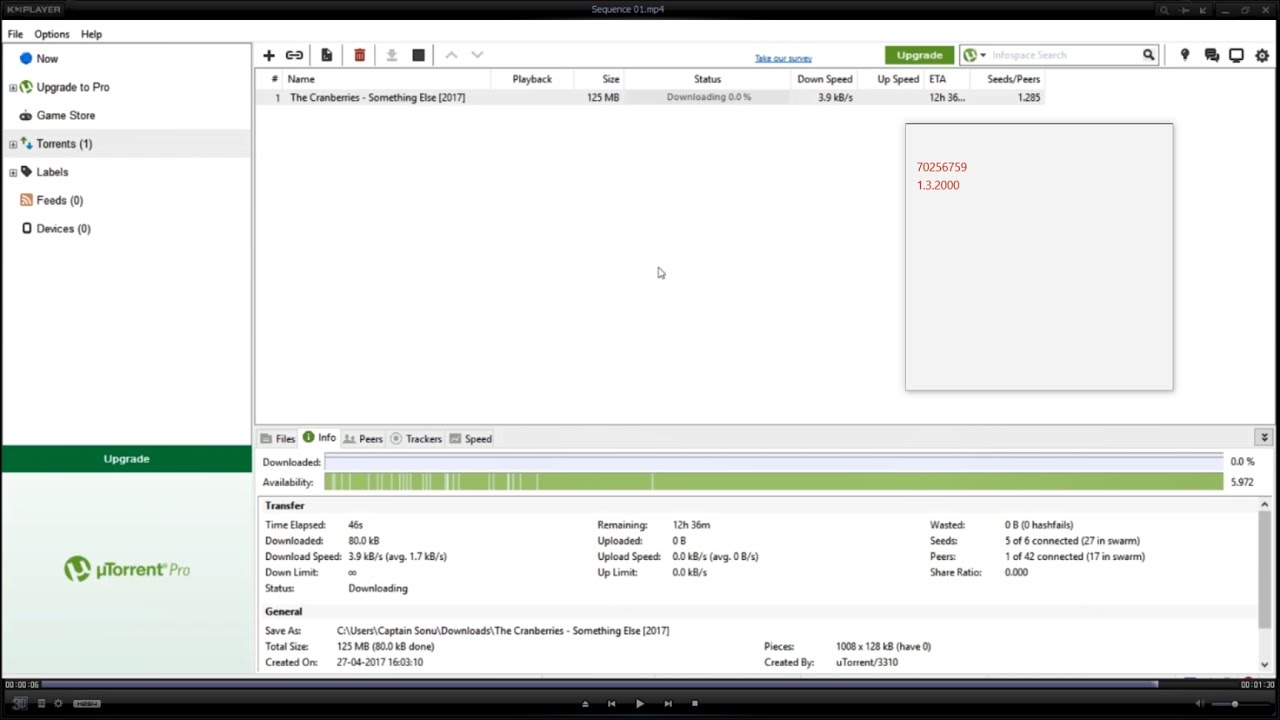Switch to the Peers tab

364,439
